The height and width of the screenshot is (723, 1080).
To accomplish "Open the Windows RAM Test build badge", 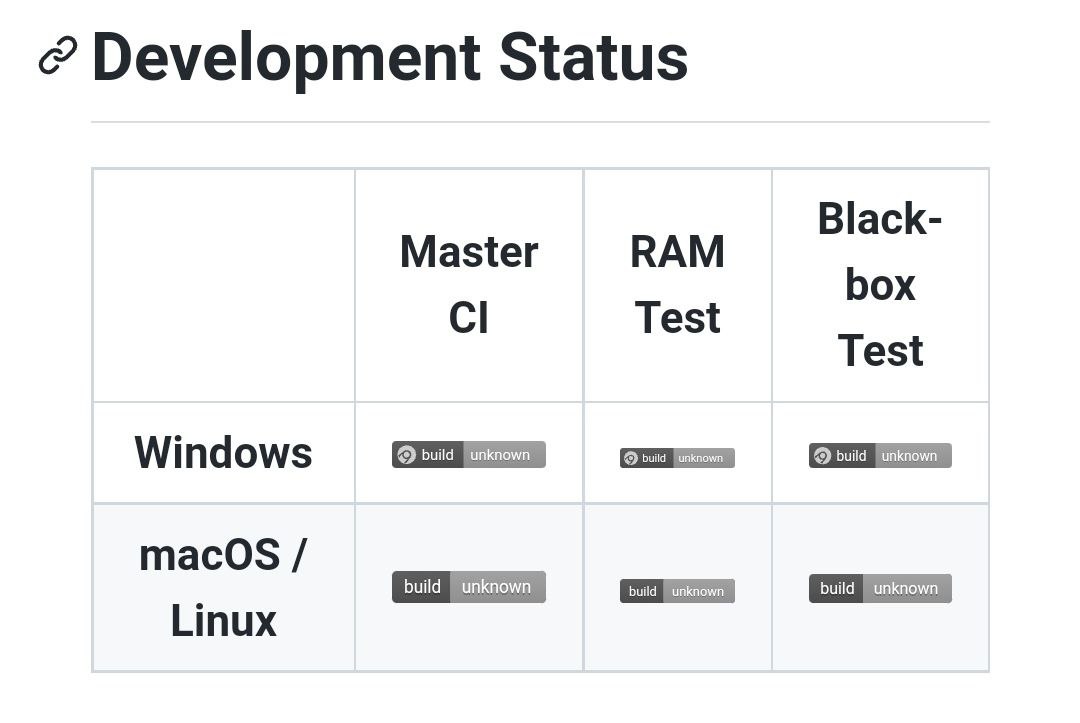I will click(677, 458).
